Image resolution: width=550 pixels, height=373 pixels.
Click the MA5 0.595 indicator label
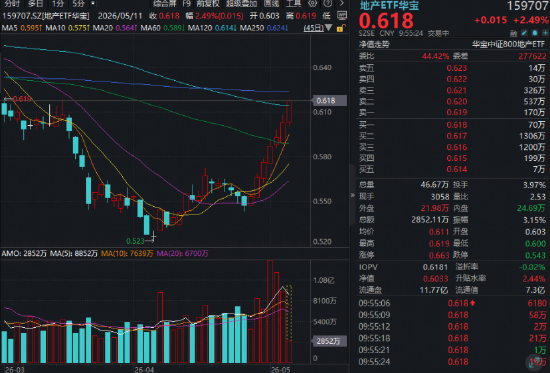[23, 27]
